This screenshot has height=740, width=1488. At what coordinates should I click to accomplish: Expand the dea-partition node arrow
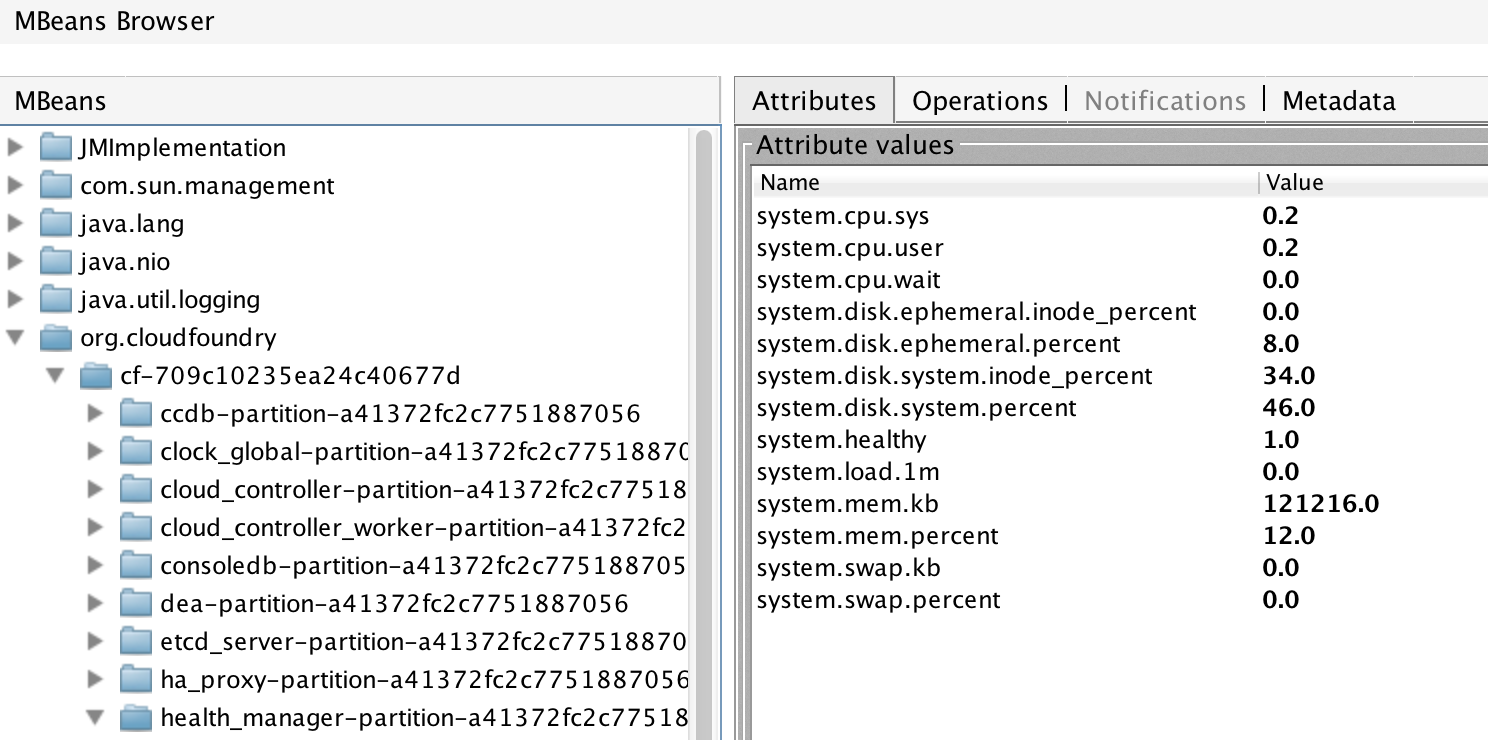coord(95,604)
